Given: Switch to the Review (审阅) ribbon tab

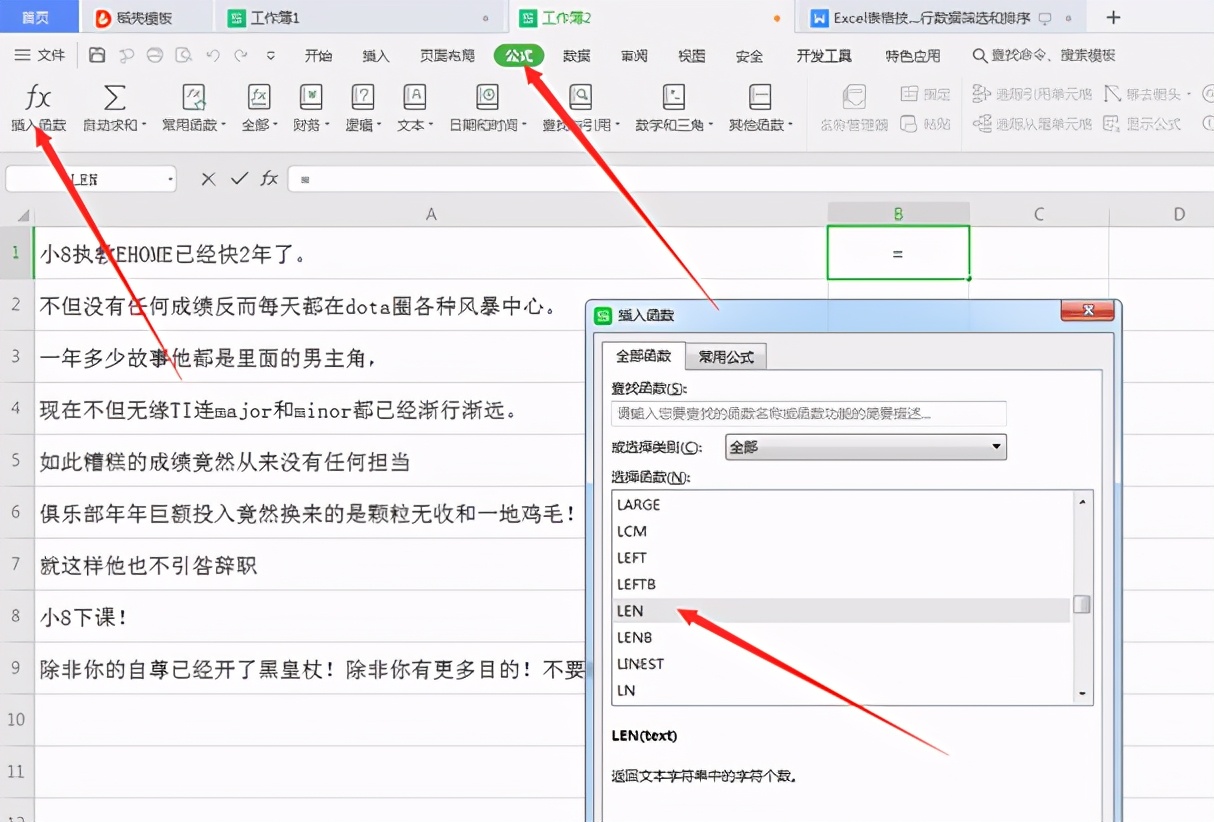Looking at the screenshot, I should point(634,56).
